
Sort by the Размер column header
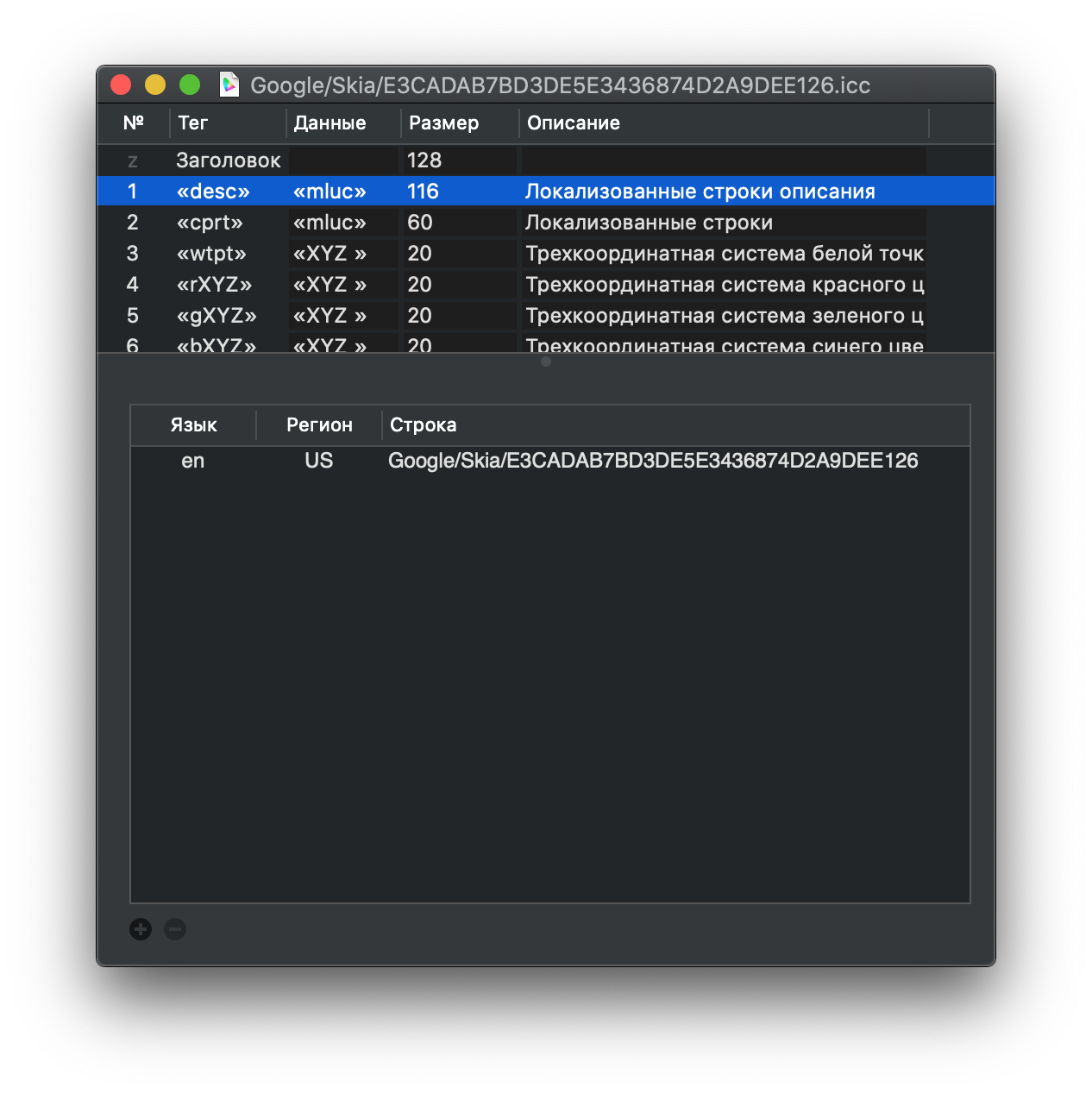pyautogui.click(x=460, y=123)
